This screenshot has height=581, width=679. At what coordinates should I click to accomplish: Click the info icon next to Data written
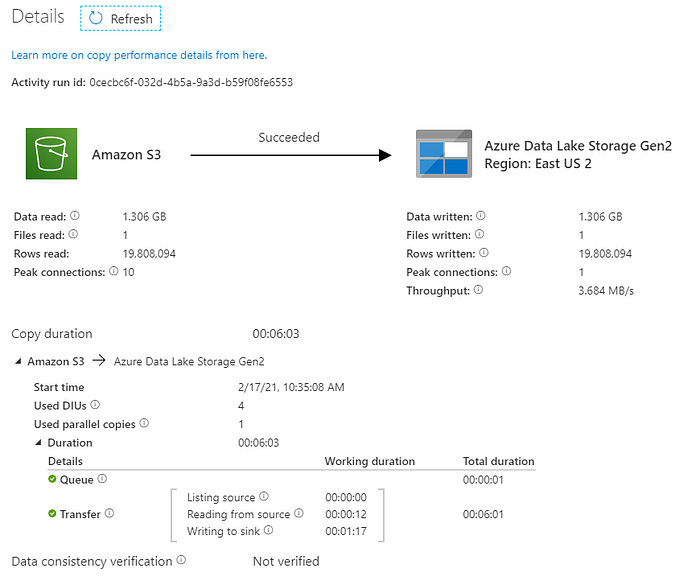tap(481, 216)
